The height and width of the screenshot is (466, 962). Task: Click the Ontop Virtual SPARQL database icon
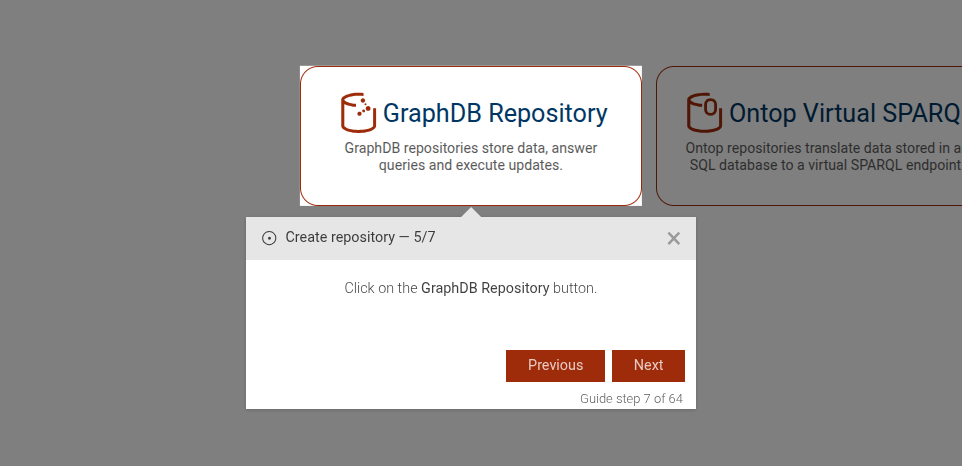(704, 112)
